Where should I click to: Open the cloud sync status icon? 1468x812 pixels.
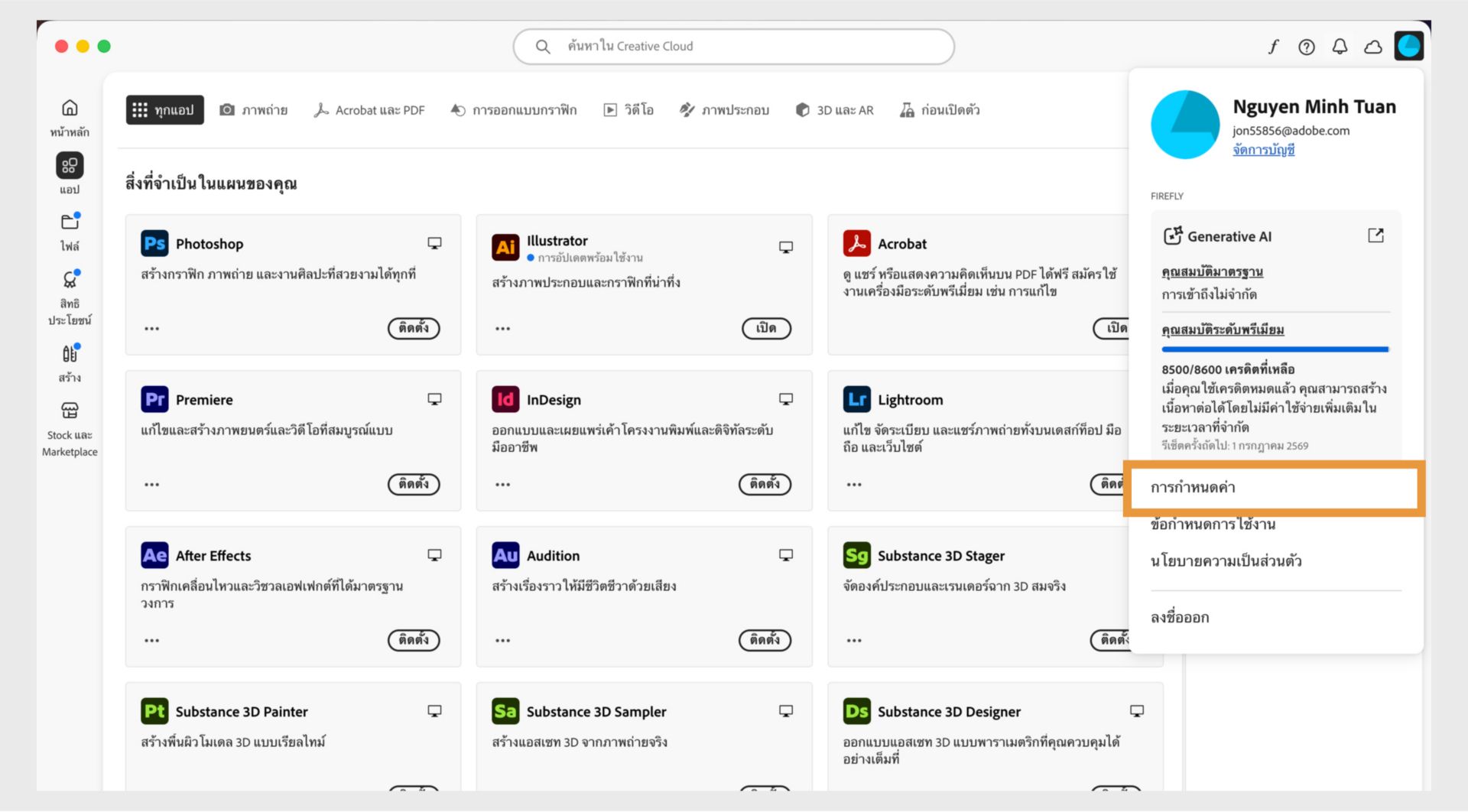tap(1373, 47)
